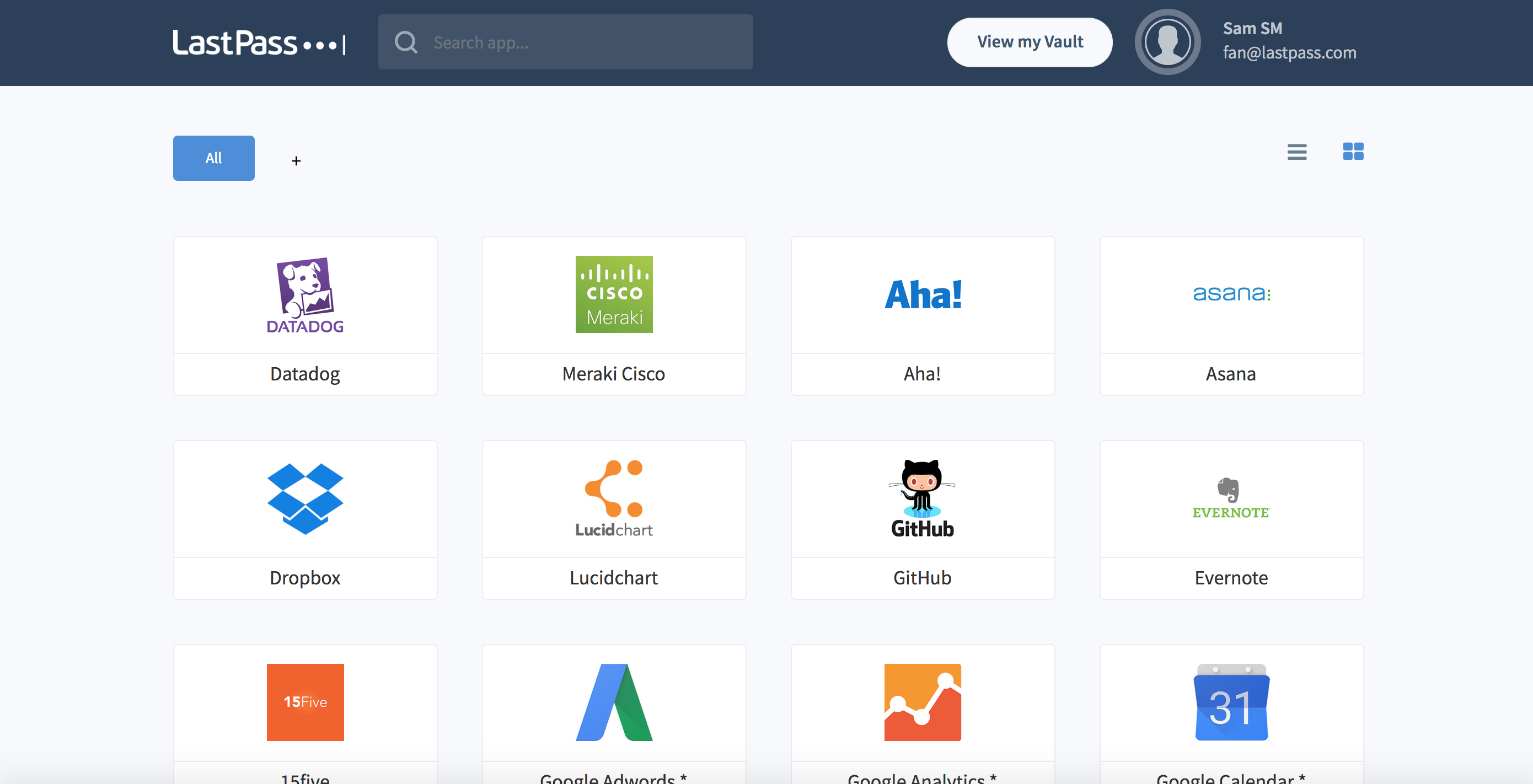Screen dimensions: 1533x784
Task: Switch to grid view icon
Action: click(1353, 152)
